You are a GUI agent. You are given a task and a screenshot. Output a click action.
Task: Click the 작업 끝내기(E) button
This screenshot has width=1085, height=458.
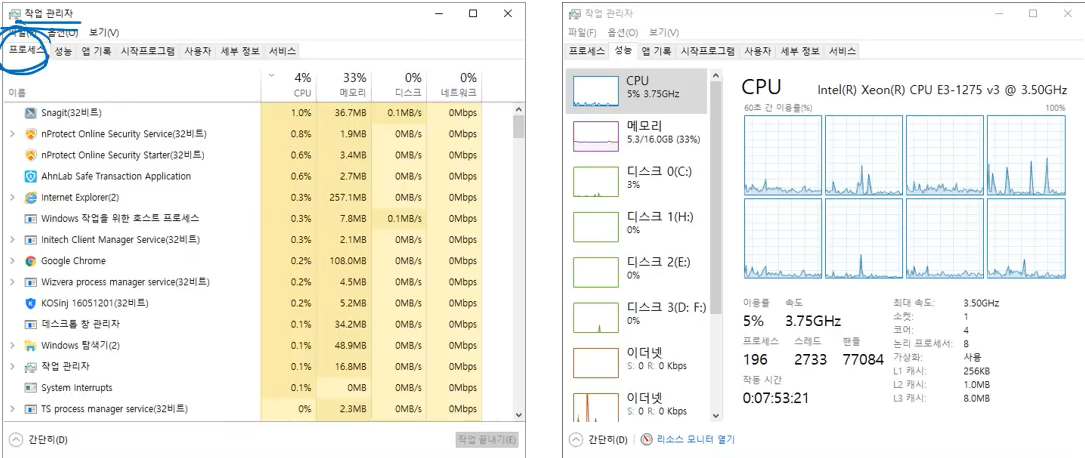click(487, 439)
